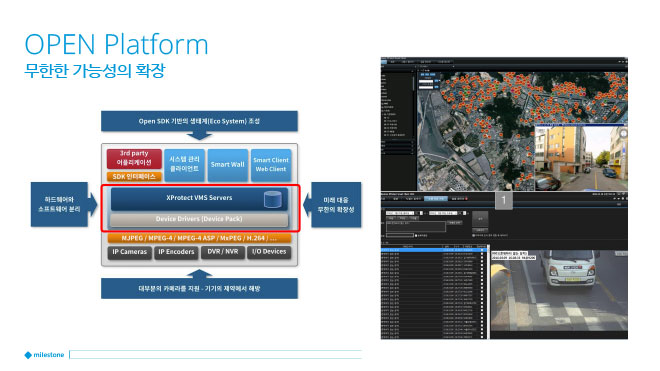Click the vertical scrollbar beside the results list
Image resolution: width=660 pixels, height=371 pixels.
[488, 291]
